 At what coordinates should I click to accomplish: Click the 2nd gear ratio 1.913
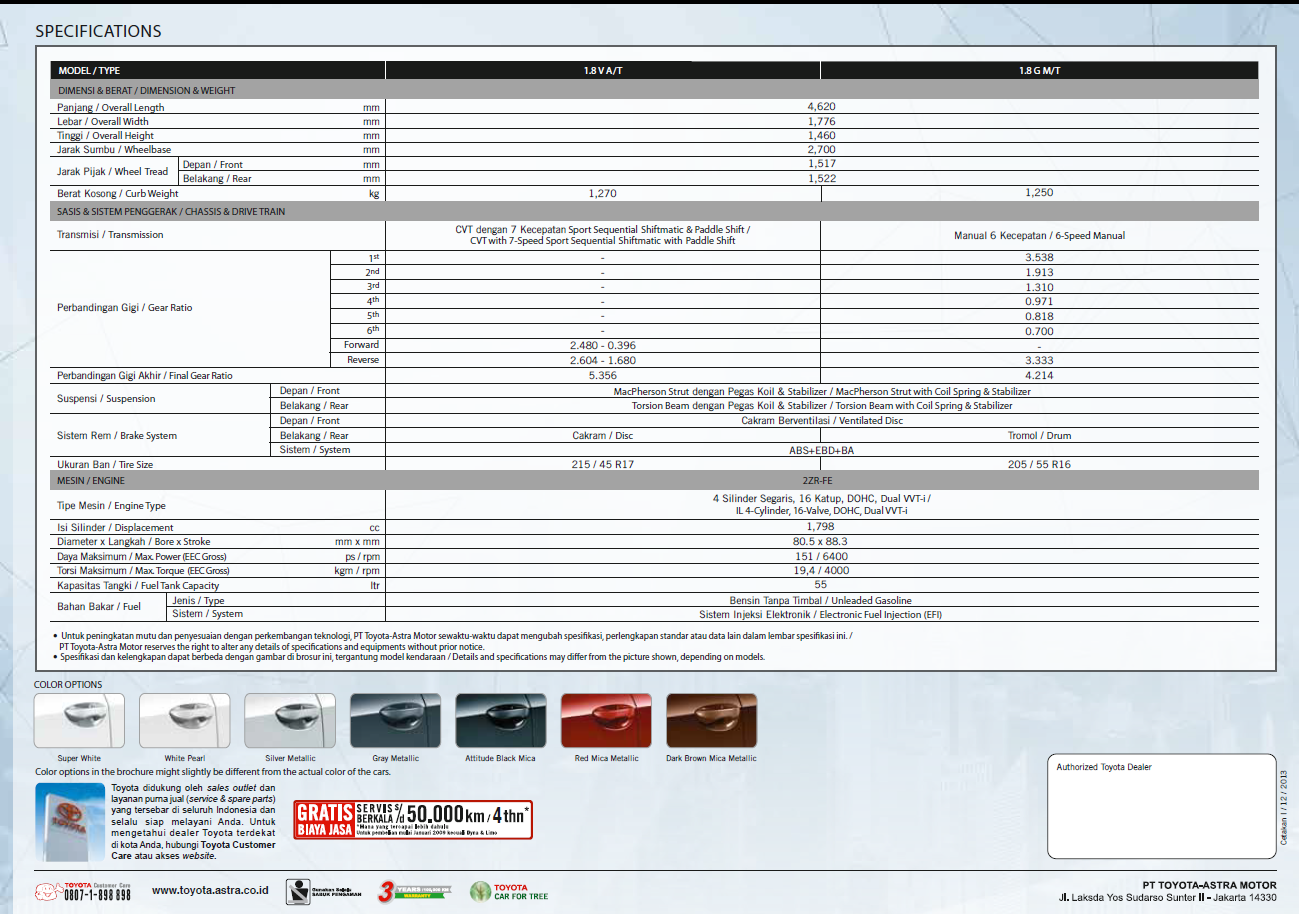coord(1039,272)
